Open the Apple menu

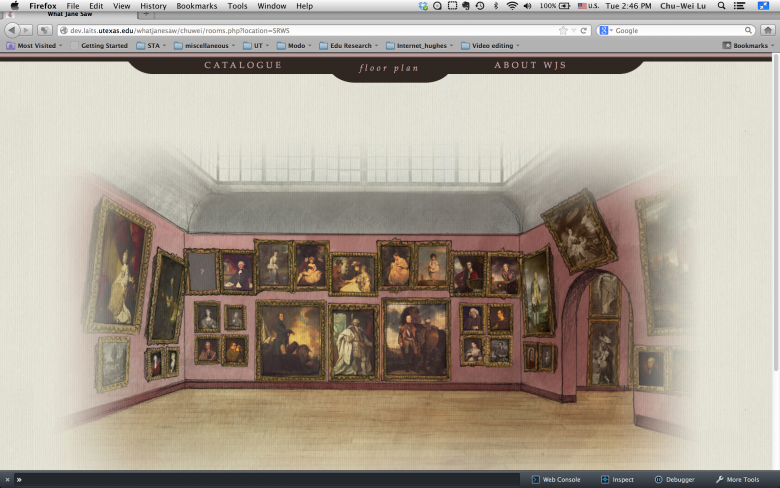[14, 5]
